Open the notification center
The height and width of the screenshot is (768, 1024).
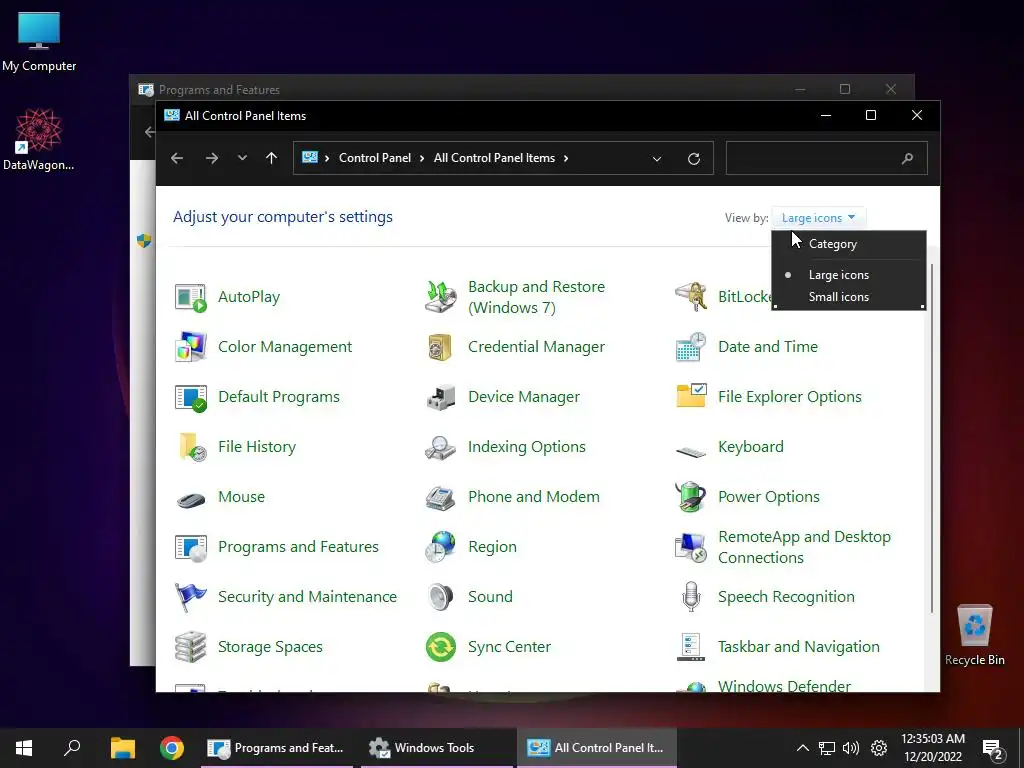pos(993,749)
